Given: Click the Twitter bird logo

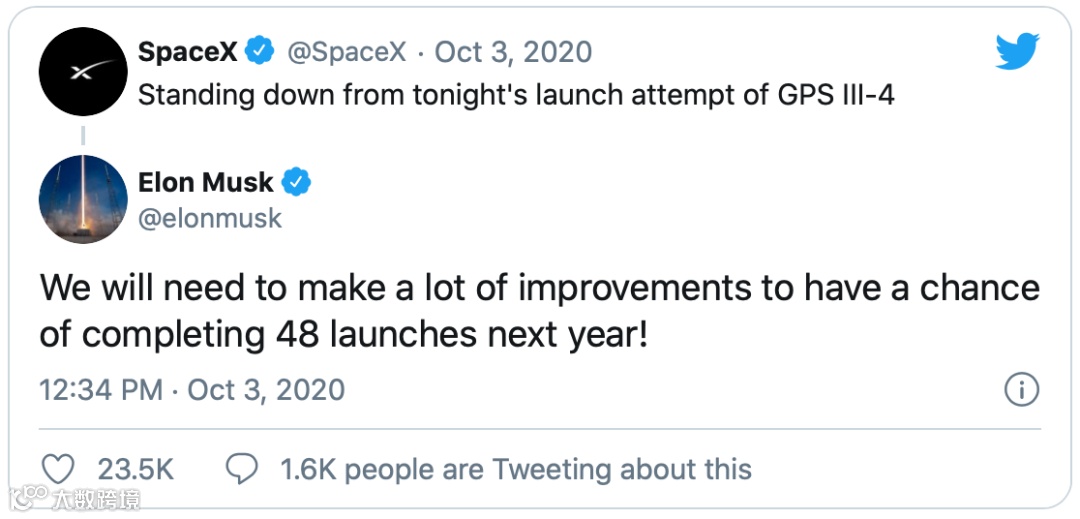Looking at the screenshot, I should pos(1017,52).
